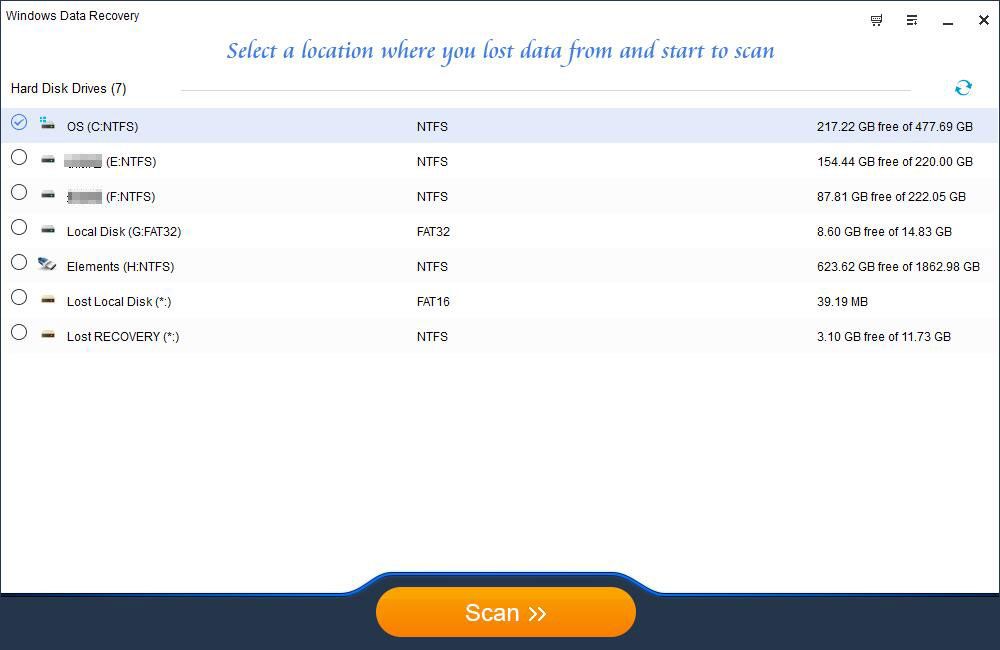Click the Elements (H:NTFS) external drive icon
This screenshot has height=650, width=1000.
click(47, 266)
